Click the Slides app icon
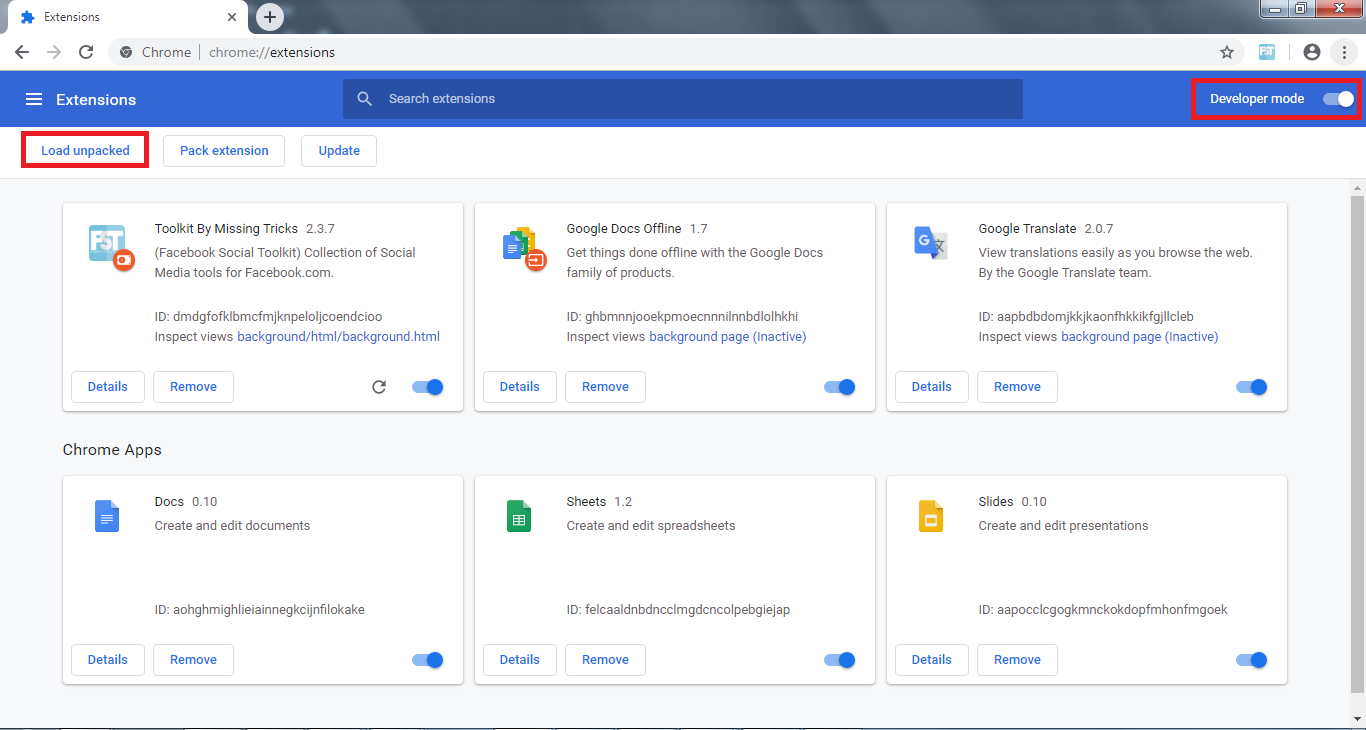Image resolution: width=1366 pixels, height=730 pixels. click(931, 515)
